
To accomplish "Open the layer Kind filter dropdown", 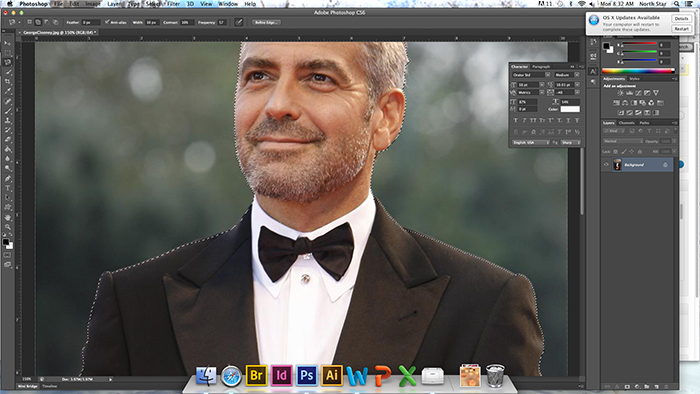I will click(x=614, y=131).
